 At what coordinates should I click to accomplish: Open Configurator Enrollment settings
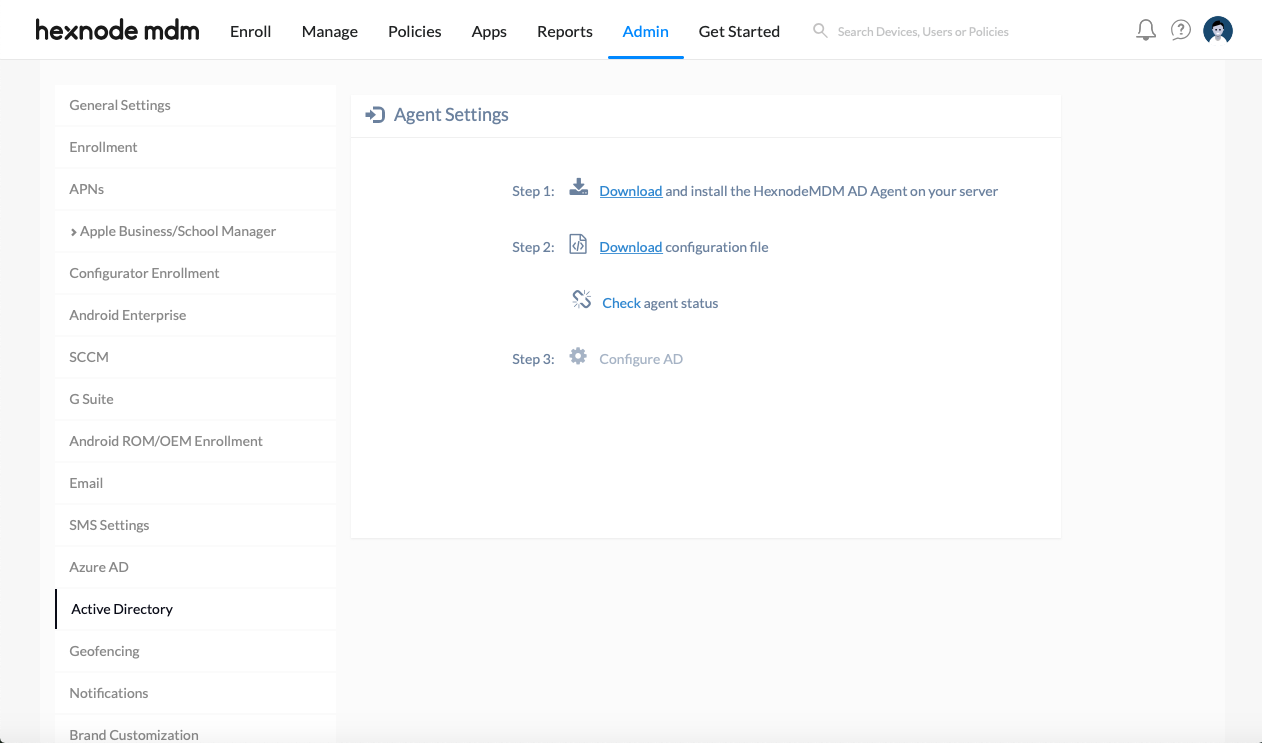[196, 273]
